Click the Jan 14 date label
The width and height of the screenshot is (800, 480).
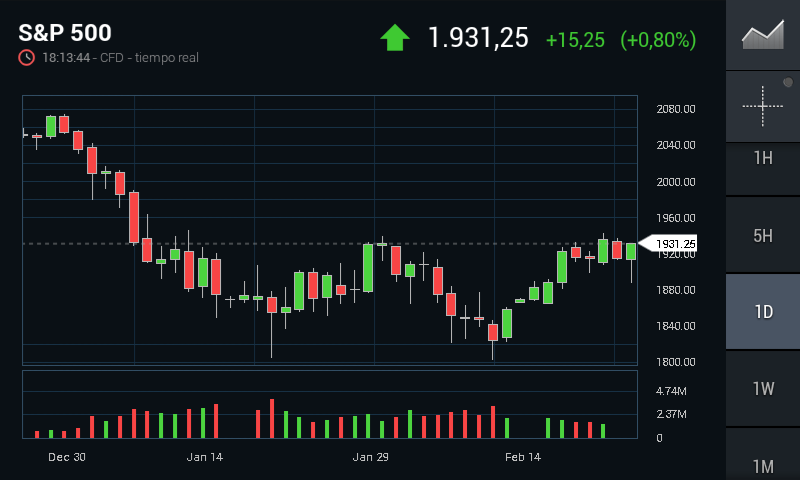tap(205, 457)
